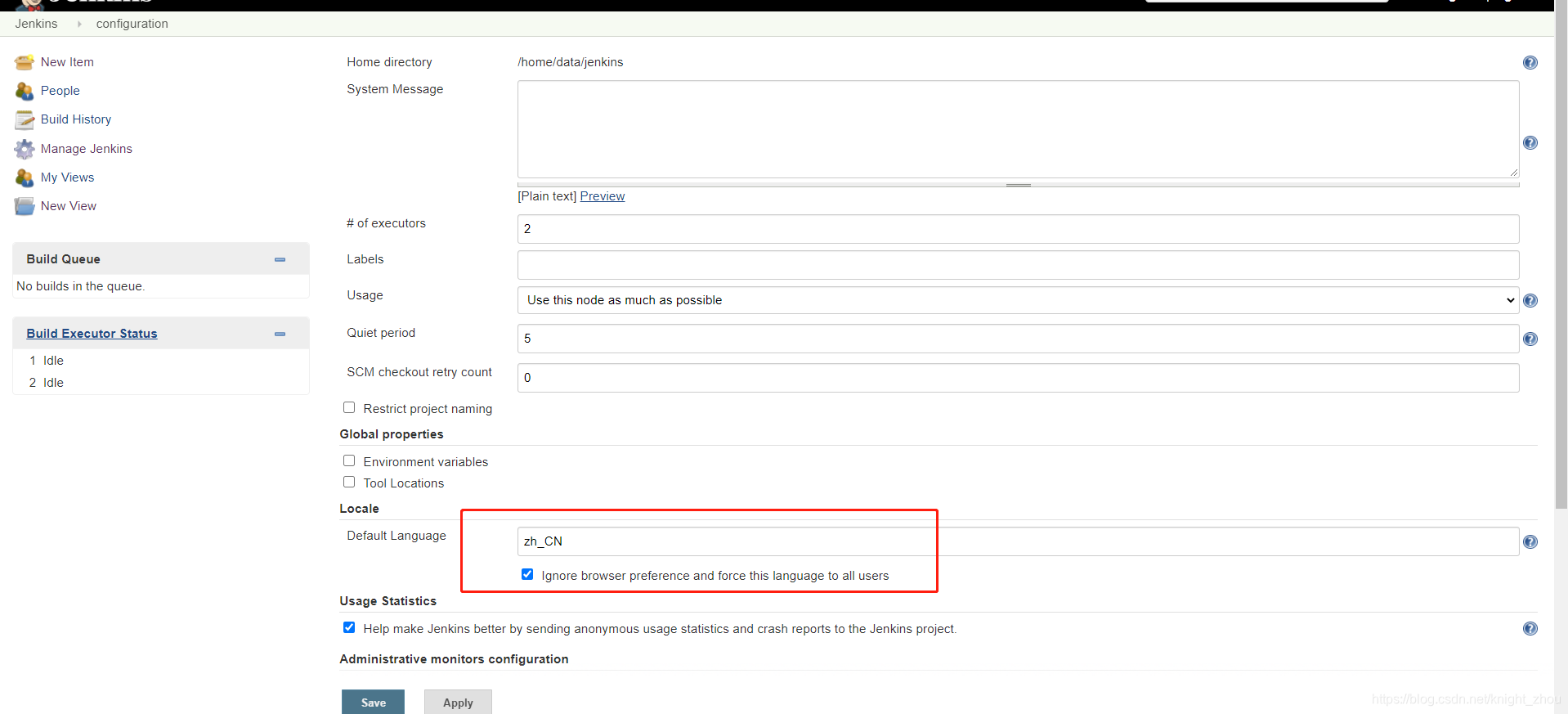Click the Default Language field
This screenshot has width=1568, height=714.
tap(1018, 541)
